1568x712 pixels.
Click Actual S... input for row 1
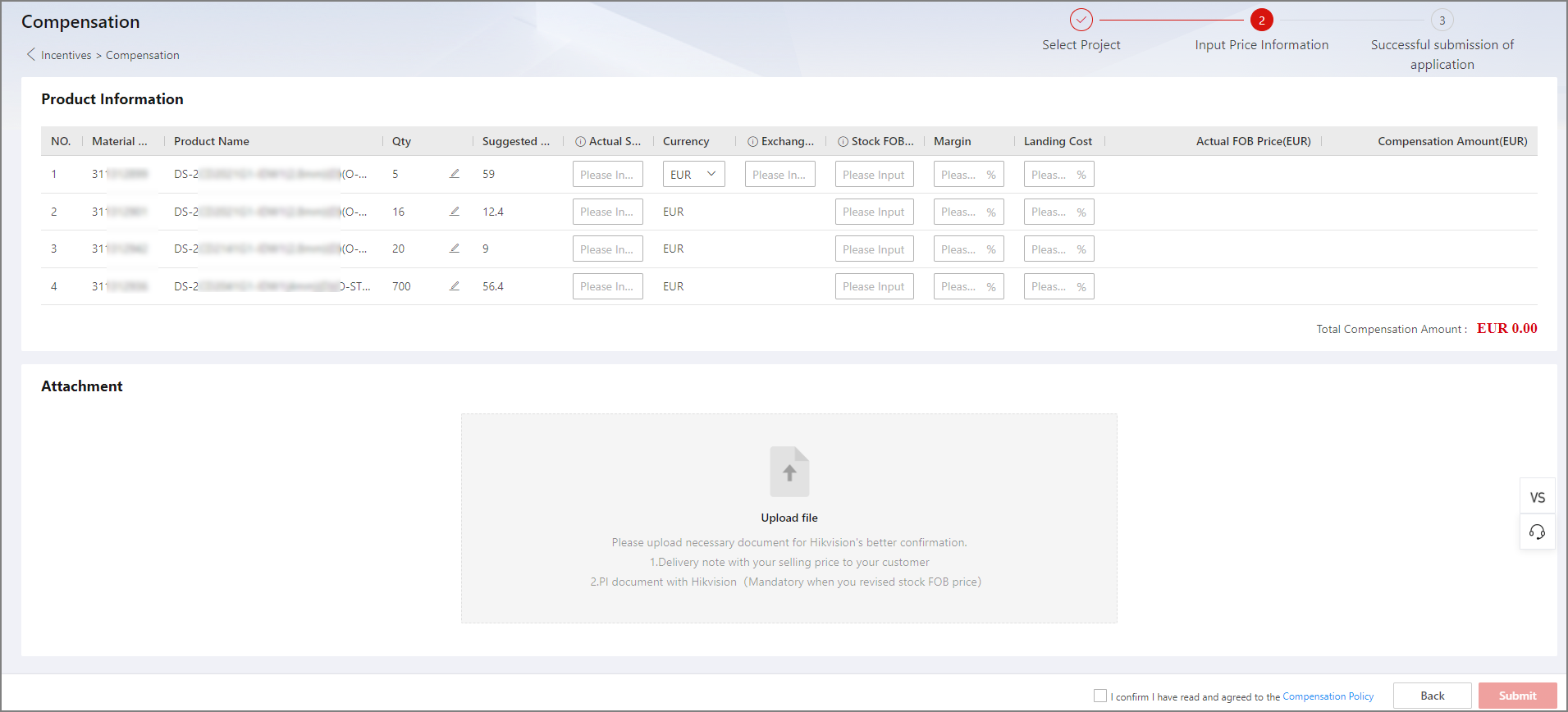tap(608, 174)
